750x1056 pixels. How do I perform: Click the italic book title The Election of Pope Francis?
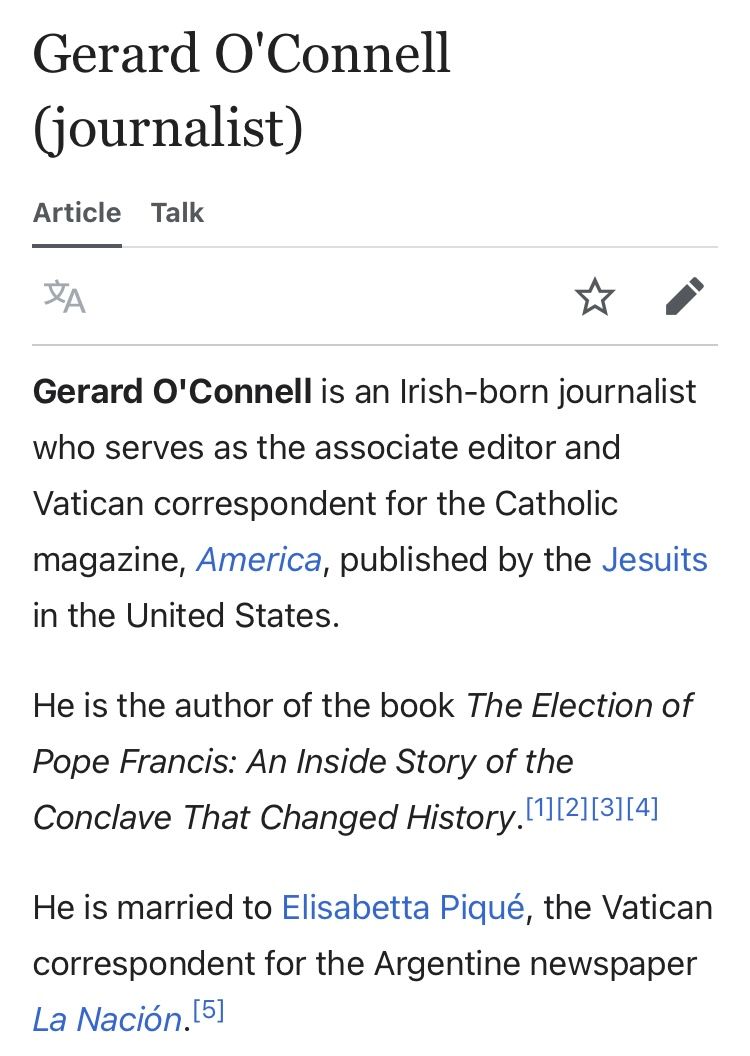pos(363,761)
